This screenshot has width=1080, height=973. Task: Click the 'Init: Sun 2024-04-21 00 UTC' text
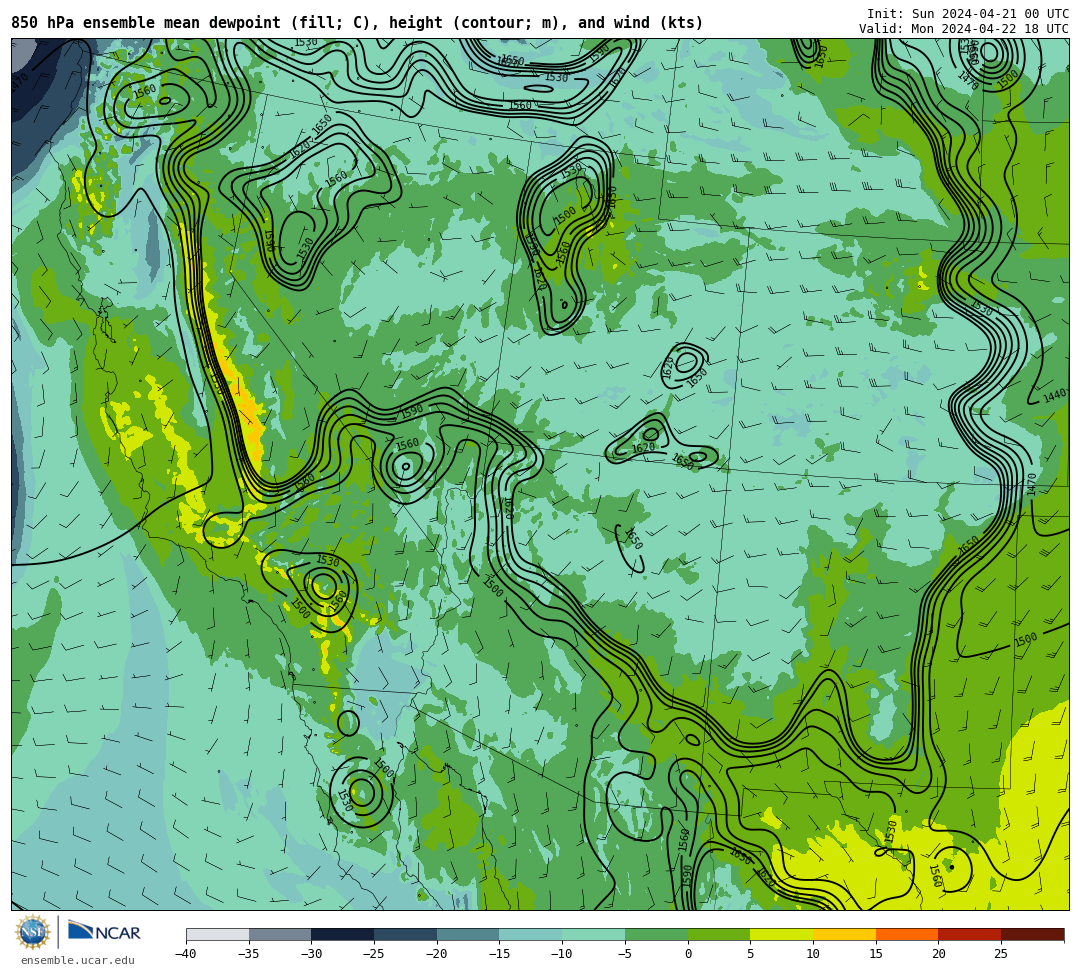coord(968,14)
